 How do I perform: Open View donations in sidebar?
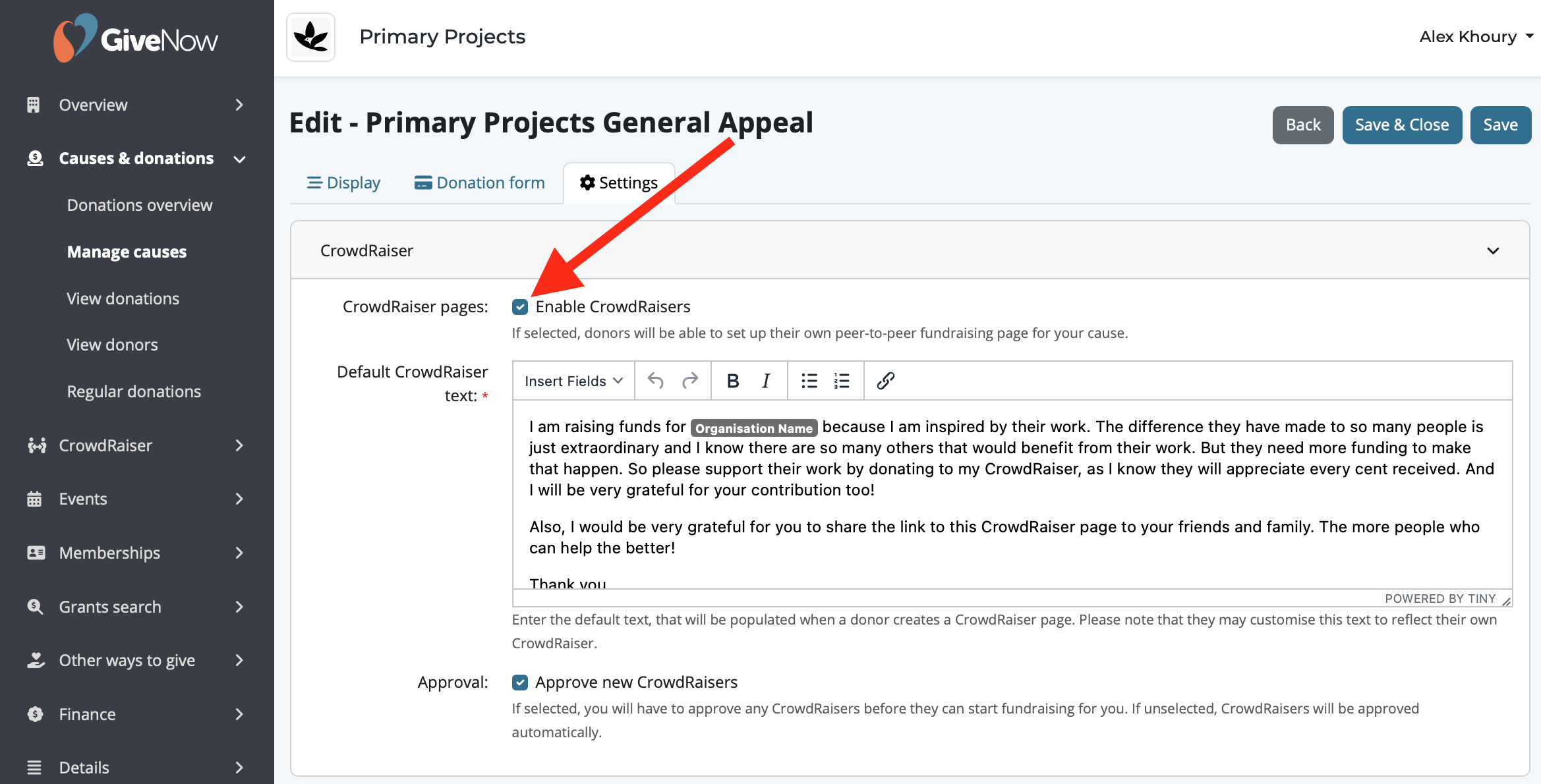coord(123,298)
